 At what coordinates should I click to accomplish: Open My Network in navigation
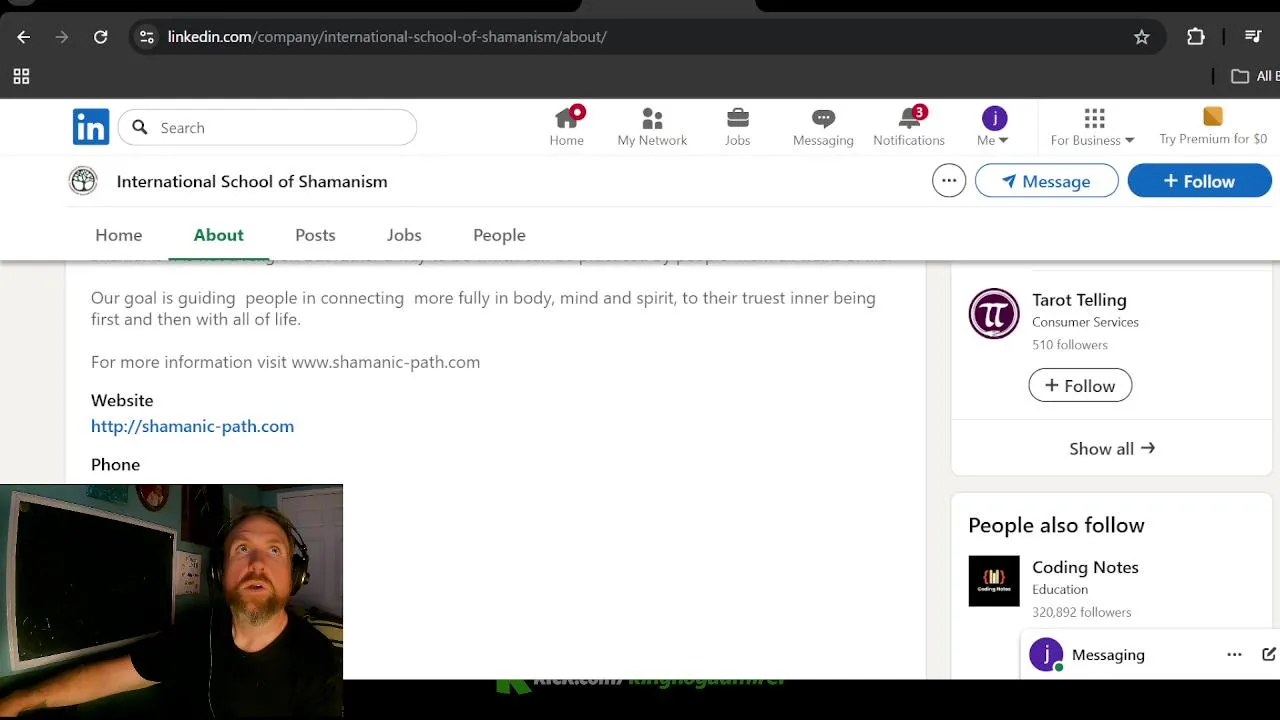tap(652, 127)
